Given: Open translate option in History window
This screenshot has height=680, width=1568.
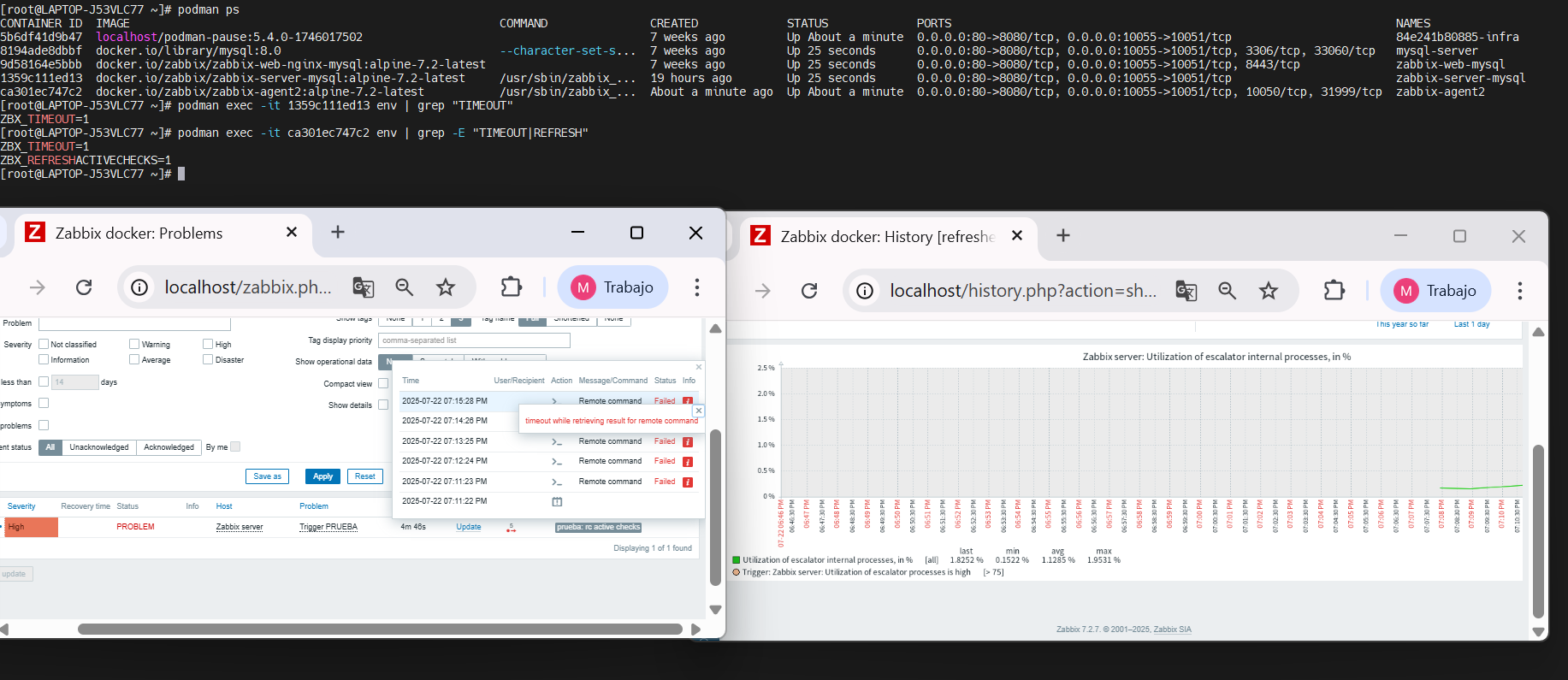Looking at the screenshot, I should click(x=1186, y=291).
